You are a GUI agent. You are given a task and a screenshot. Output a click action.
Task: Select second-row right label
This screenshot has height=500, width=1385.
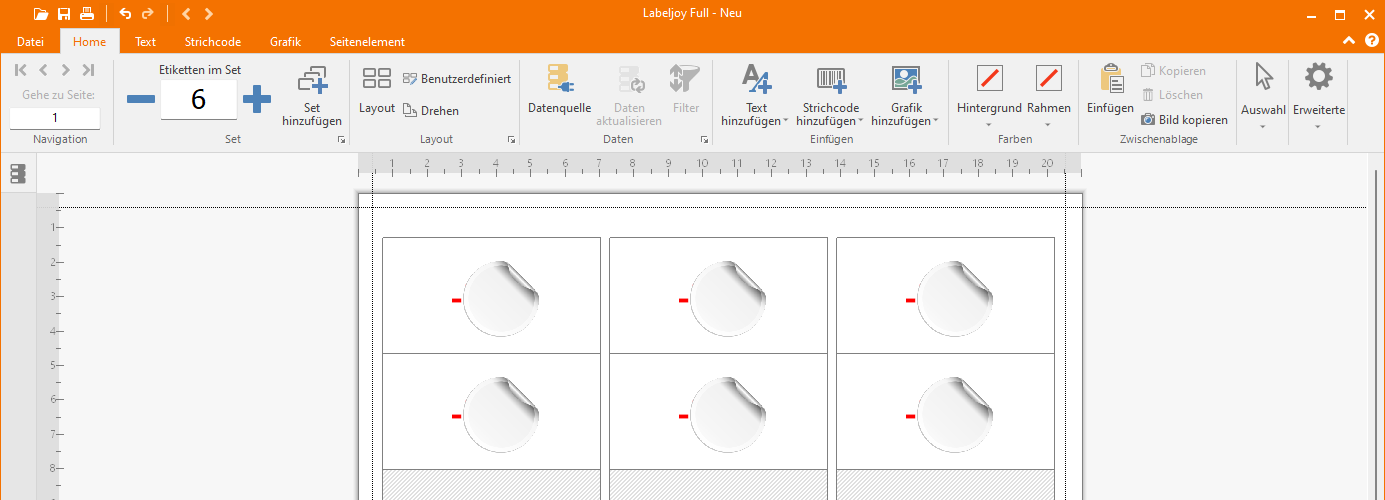point(945,412)
